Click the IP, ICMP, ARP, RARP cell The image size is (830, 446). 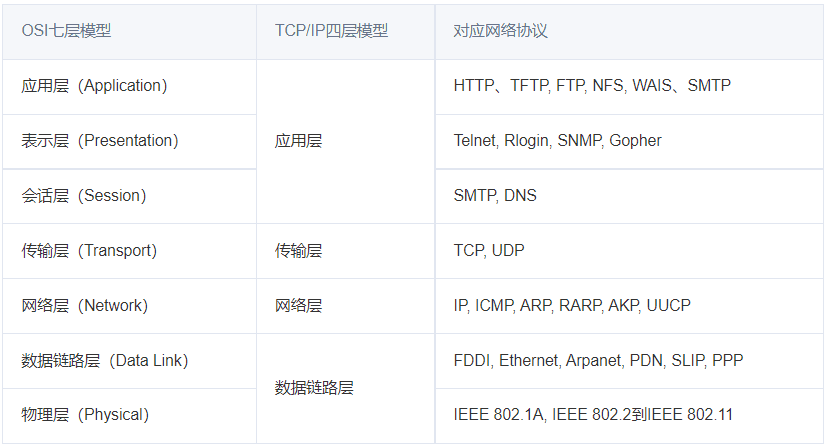[572, 306]
